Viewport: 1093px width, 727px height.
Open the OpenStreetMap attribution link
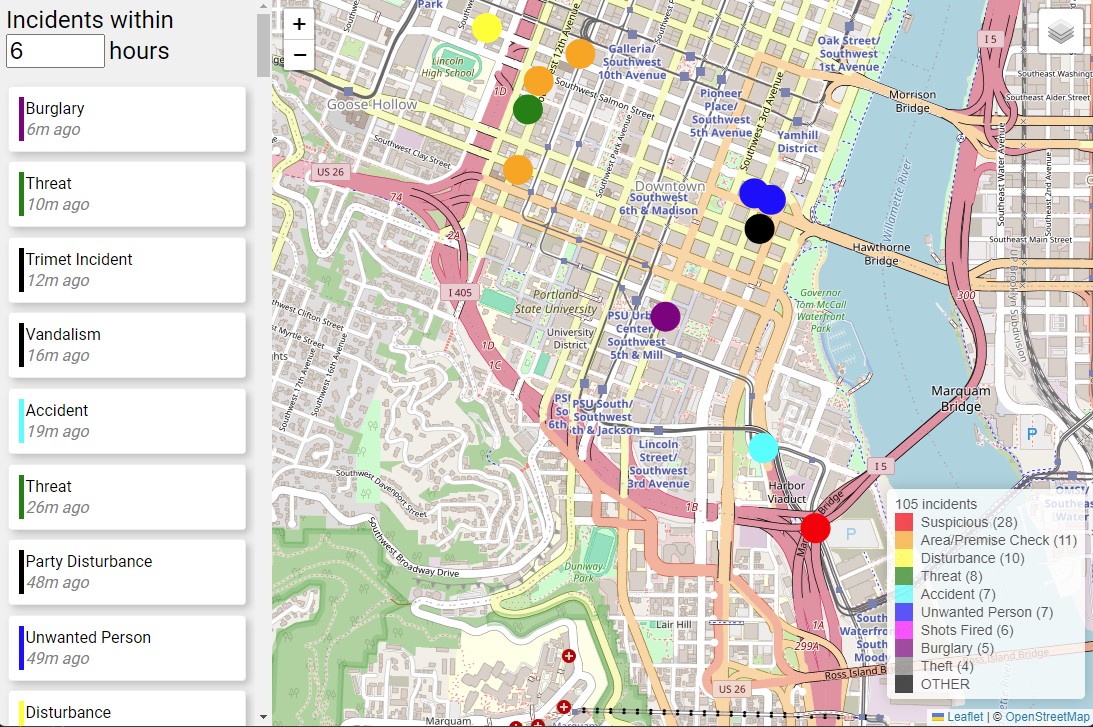tap(1047, 716)
